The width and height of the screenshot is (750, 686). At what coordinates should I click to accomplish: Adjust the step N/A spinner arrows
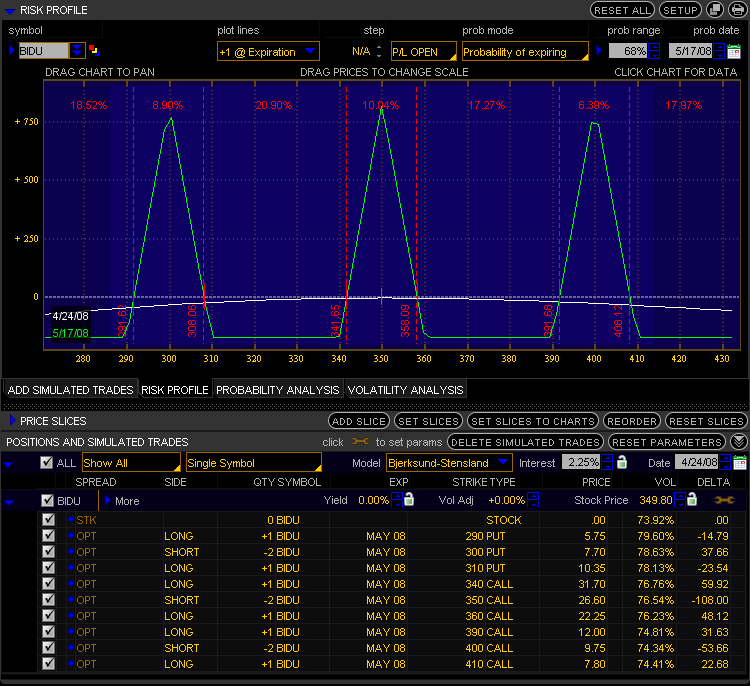click(x=379, y=51)
